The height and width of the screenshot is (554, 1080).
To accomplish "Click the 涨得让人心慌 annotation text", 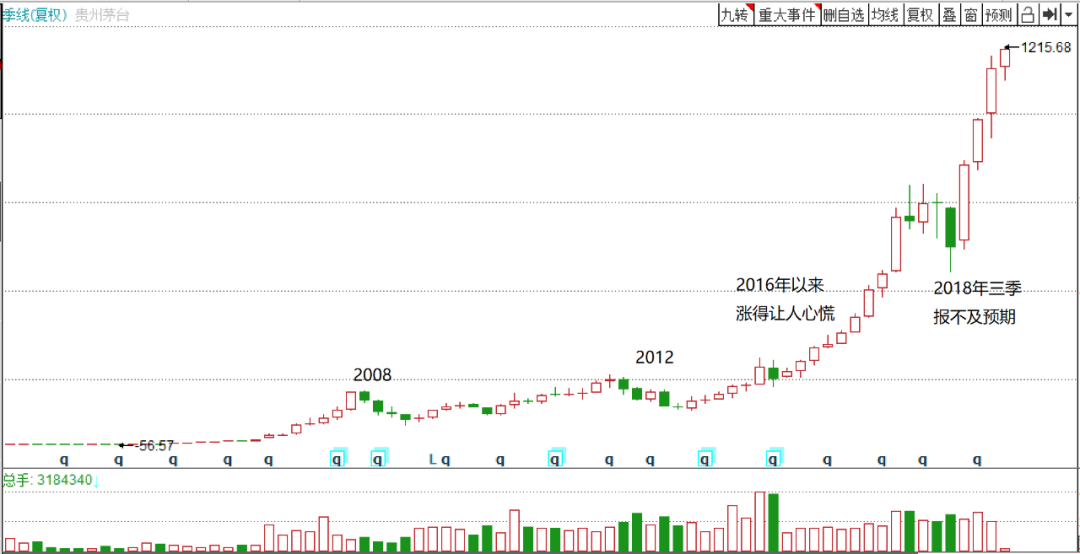I will (x=785, y=314).
